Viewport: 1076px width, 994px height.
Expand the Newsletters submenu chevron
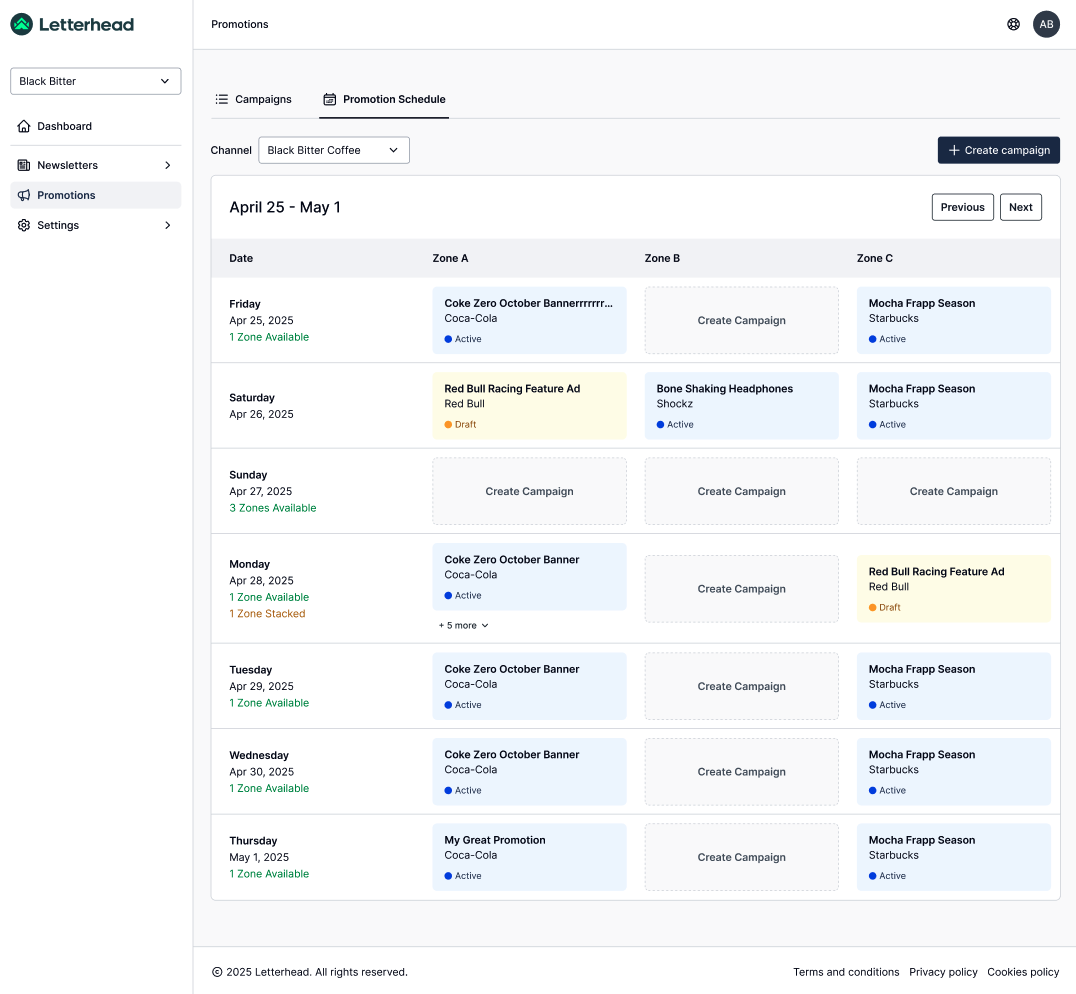click(167, 165)
